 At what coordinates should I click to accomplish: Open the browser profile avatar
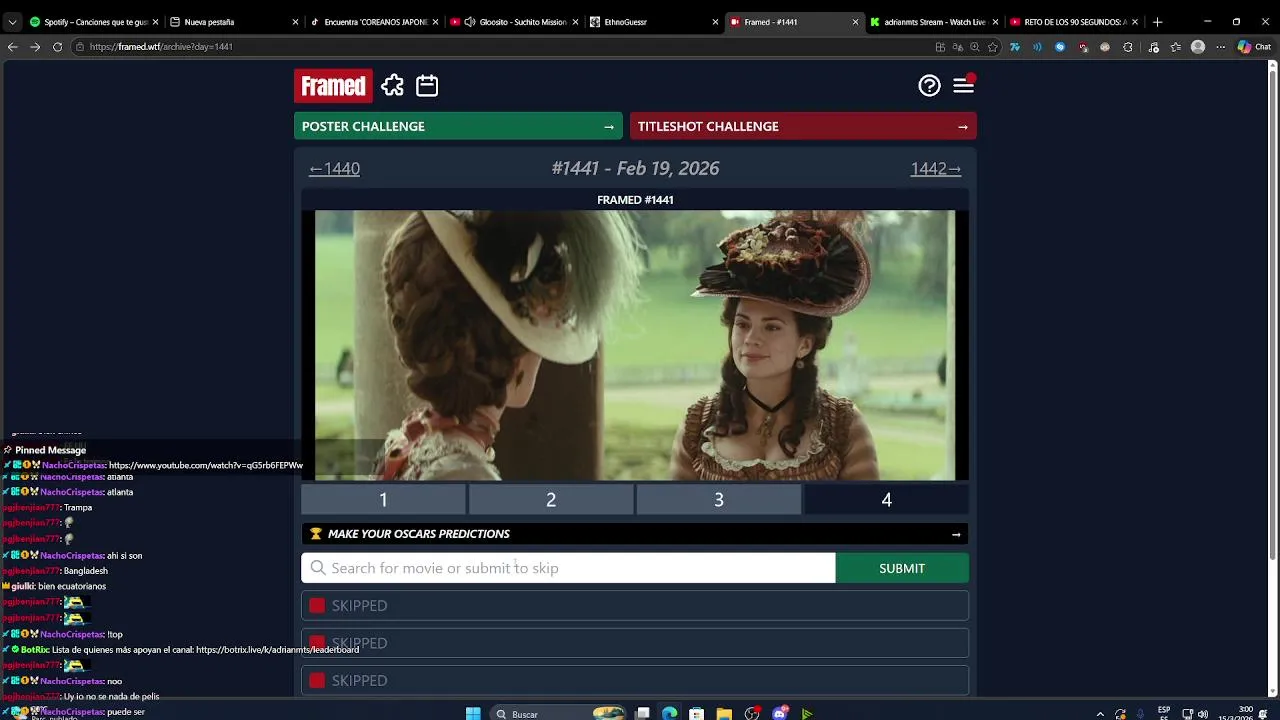(x=1198, y=47)
